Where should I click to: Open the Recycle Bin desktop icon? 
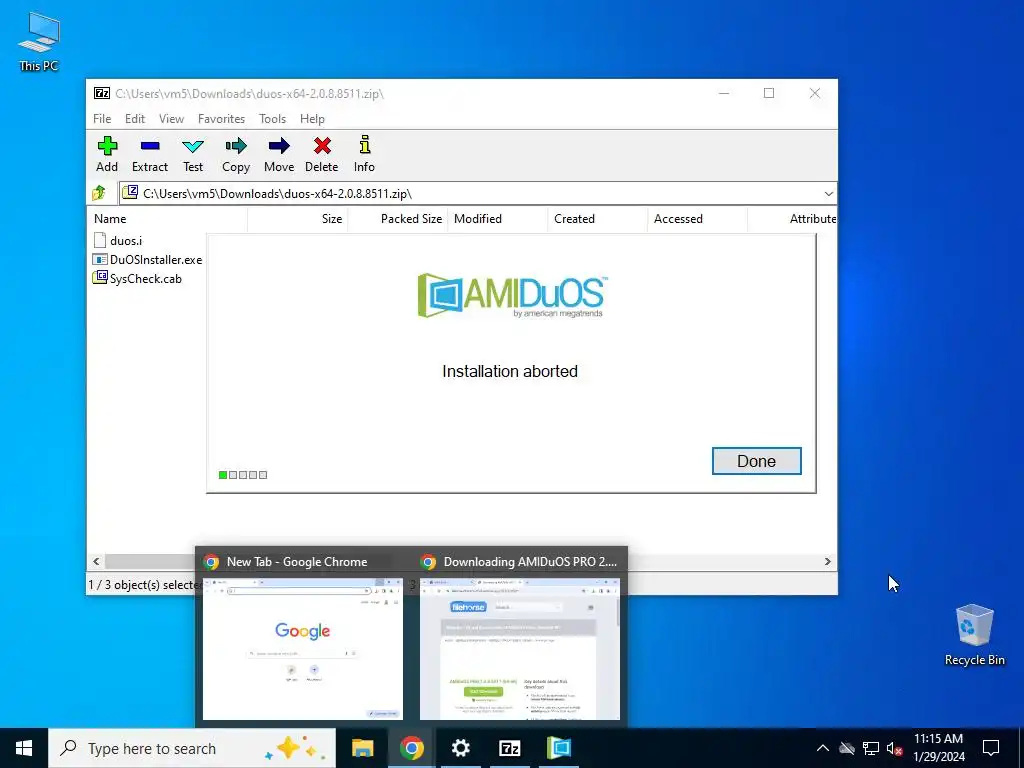coord(974,635)
